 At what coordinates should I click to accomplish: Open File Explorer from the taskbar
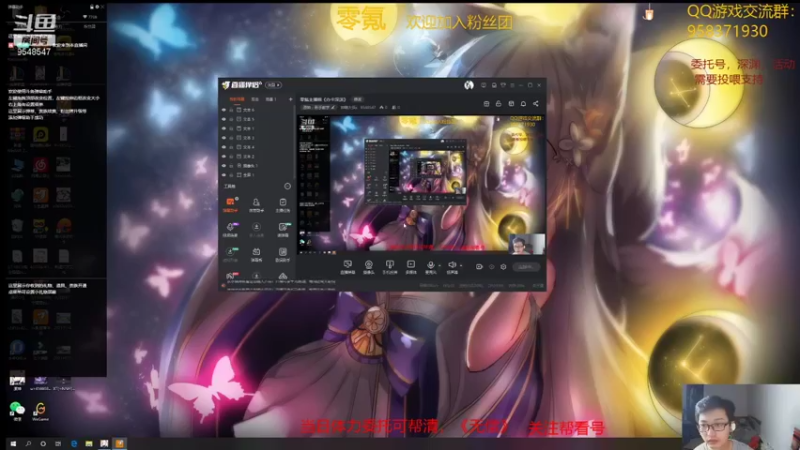[89, 444]
